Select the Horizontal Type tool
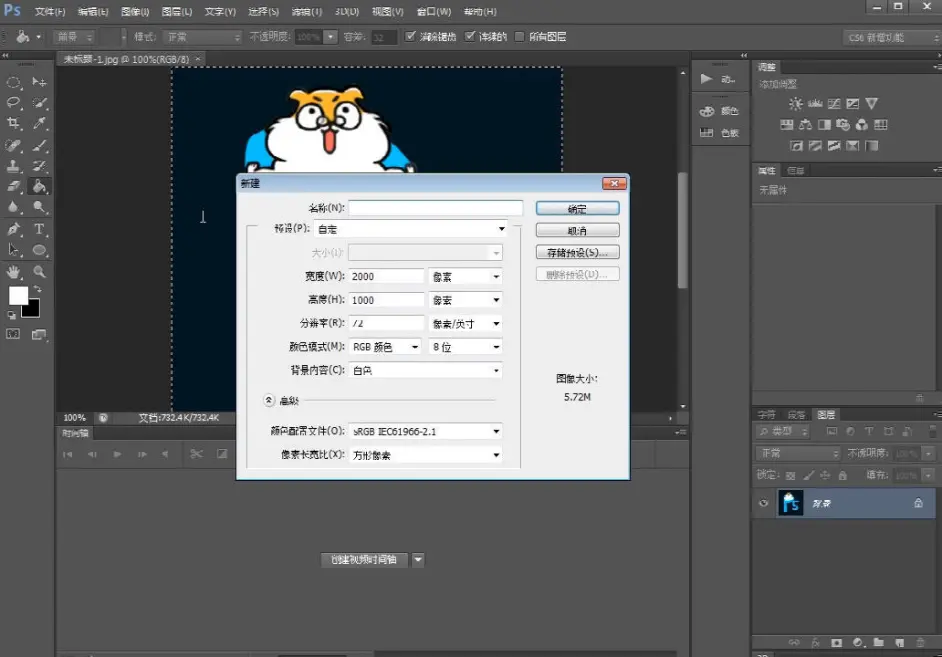The width and height of the screenshot is (942, 657). [39, 229]
